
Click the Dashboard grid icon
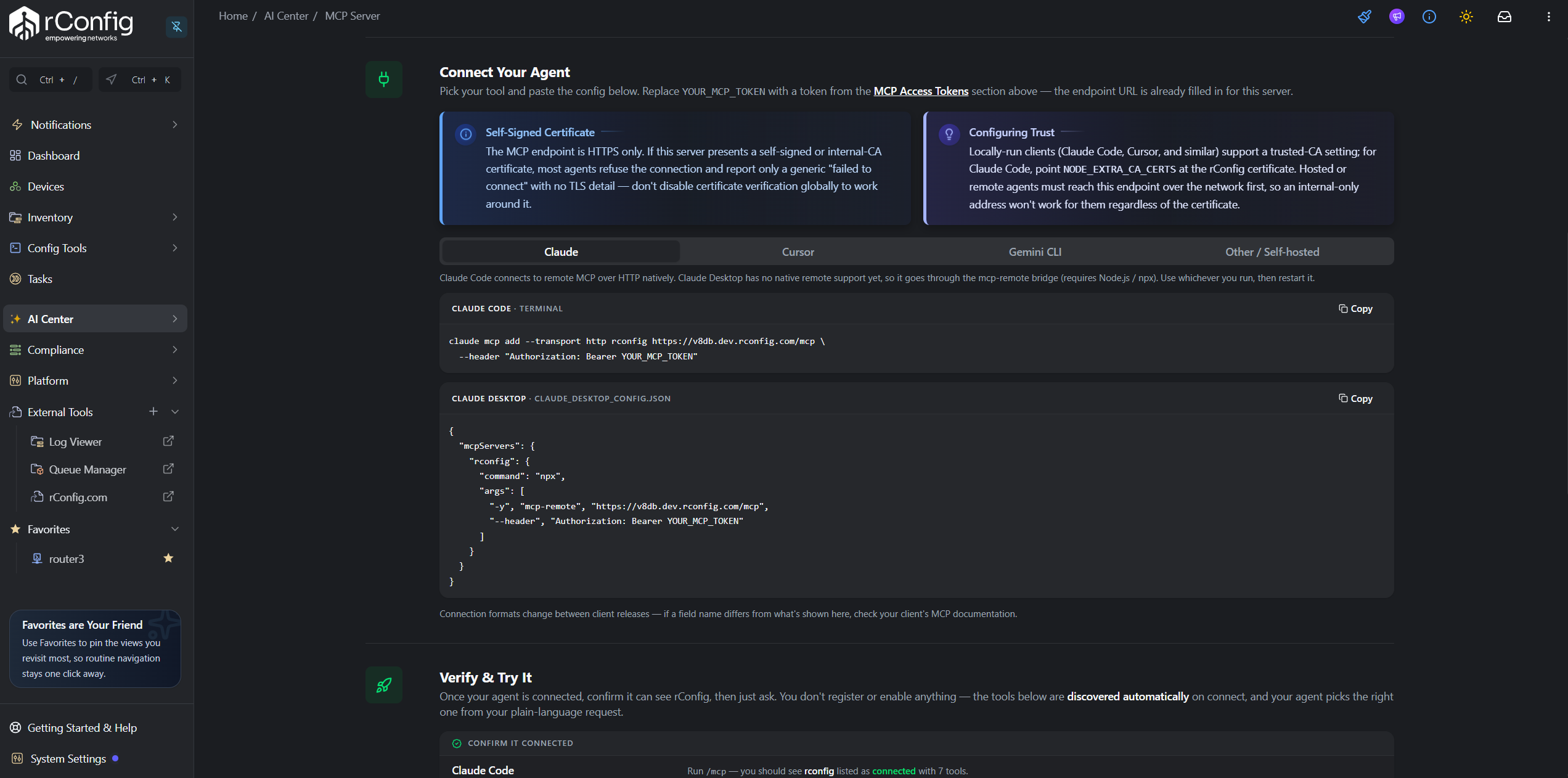(x=15, y=155)
